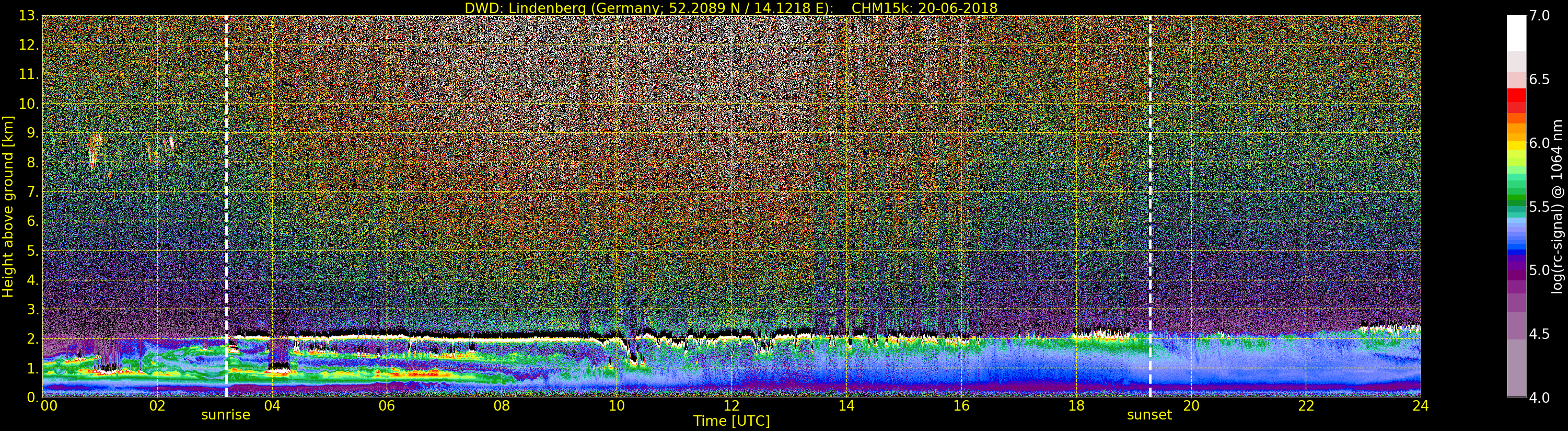Click the '06' tick on the time axis
The width and height of the screenshot is (1568, 431).
[387, 405]
